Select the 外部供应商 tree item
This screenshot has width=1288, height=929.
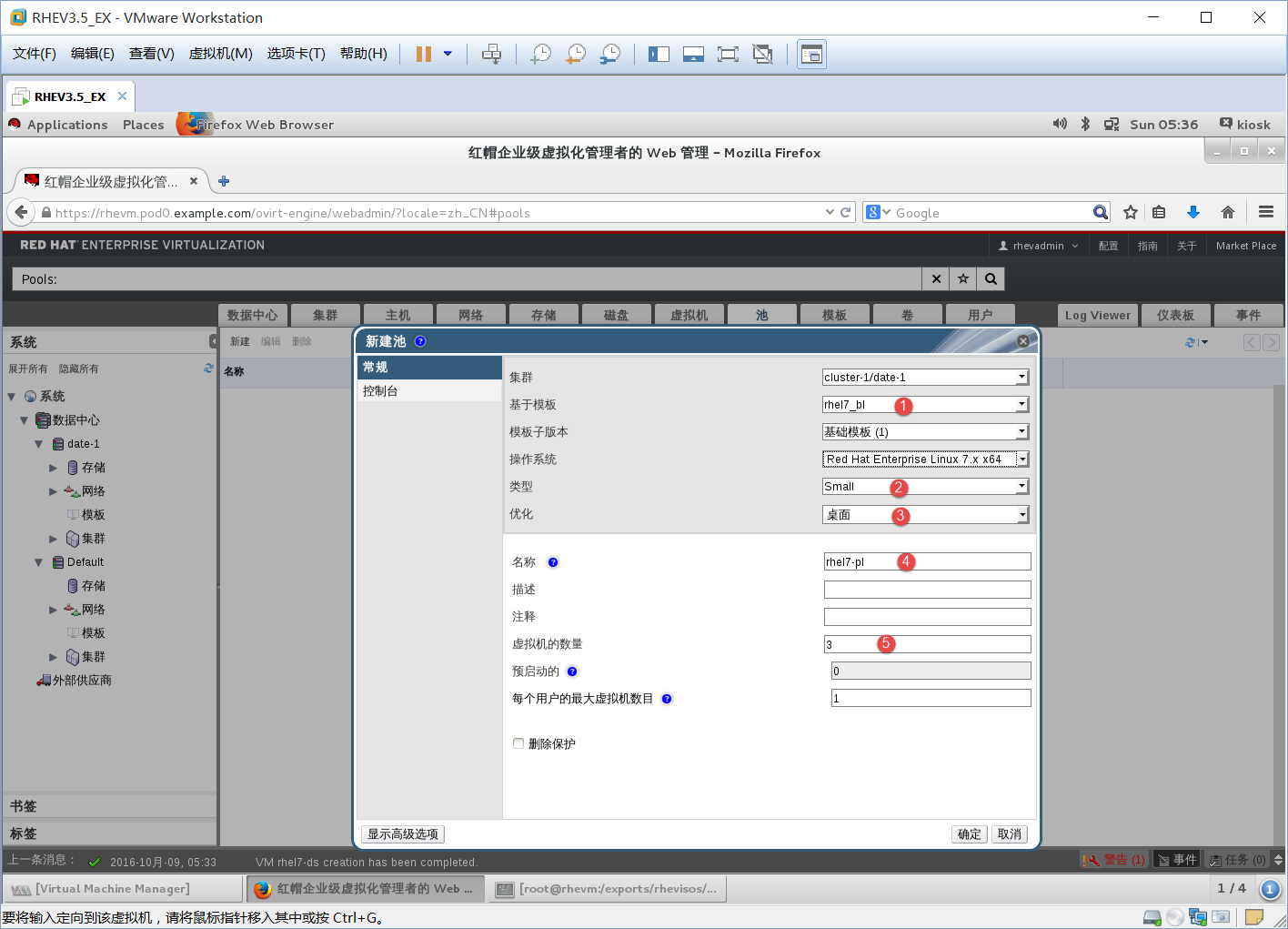pos(75,681)
